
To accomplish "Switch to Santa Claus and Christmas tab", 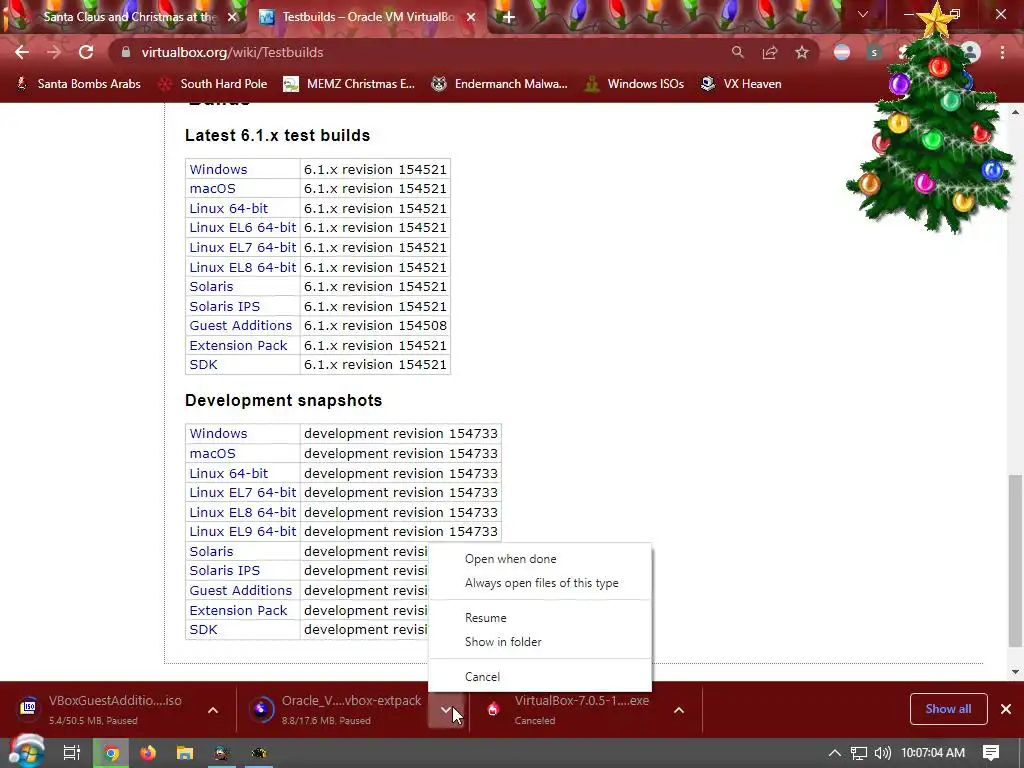I will [x=129, y=17].
